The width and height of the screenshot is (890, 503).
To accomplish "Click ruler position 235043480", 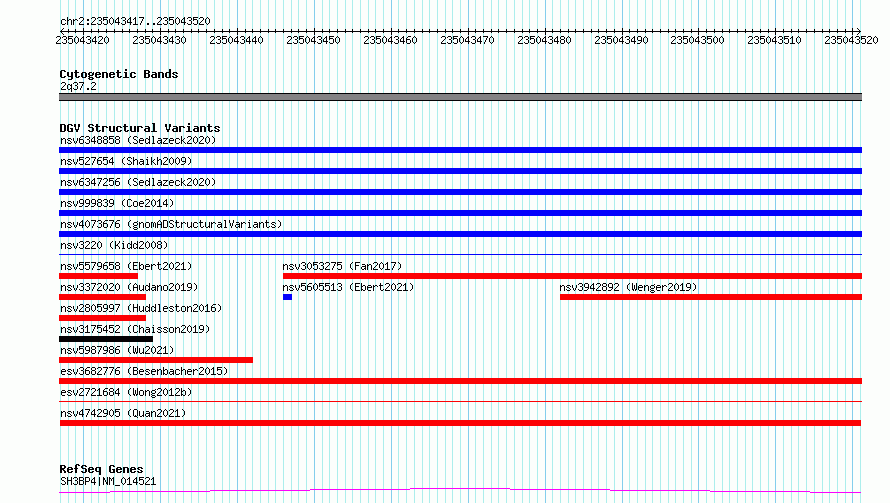I will click(544, 40).
